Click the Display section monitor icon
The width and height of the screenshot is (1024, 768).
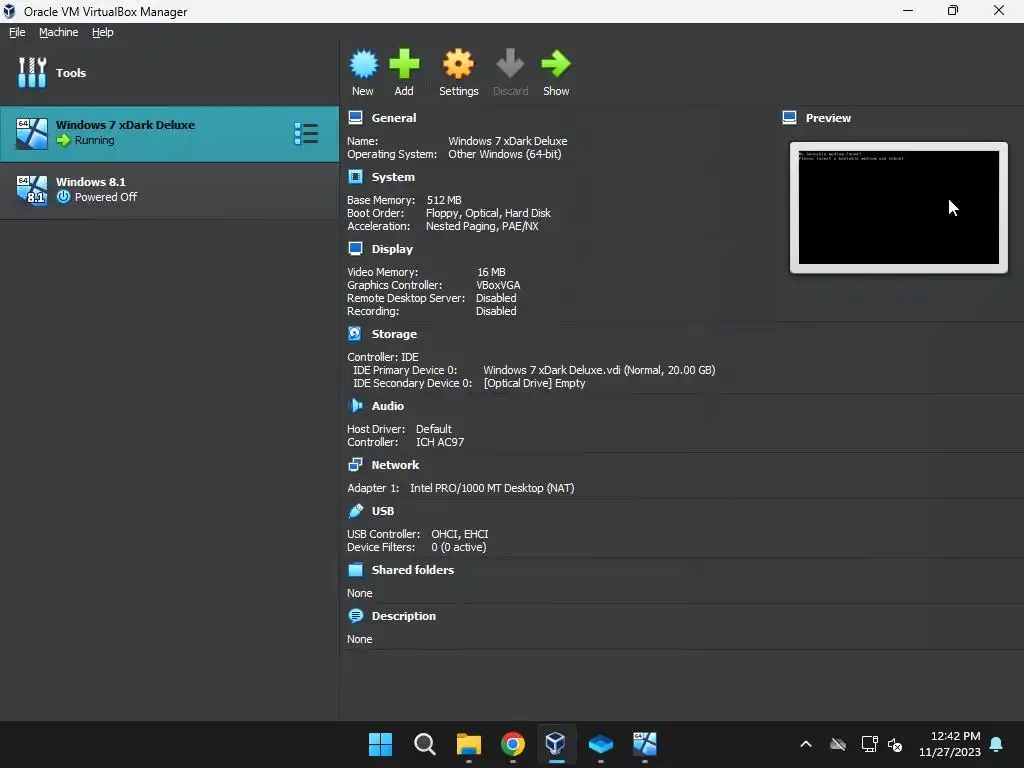(x=355, y=248)
